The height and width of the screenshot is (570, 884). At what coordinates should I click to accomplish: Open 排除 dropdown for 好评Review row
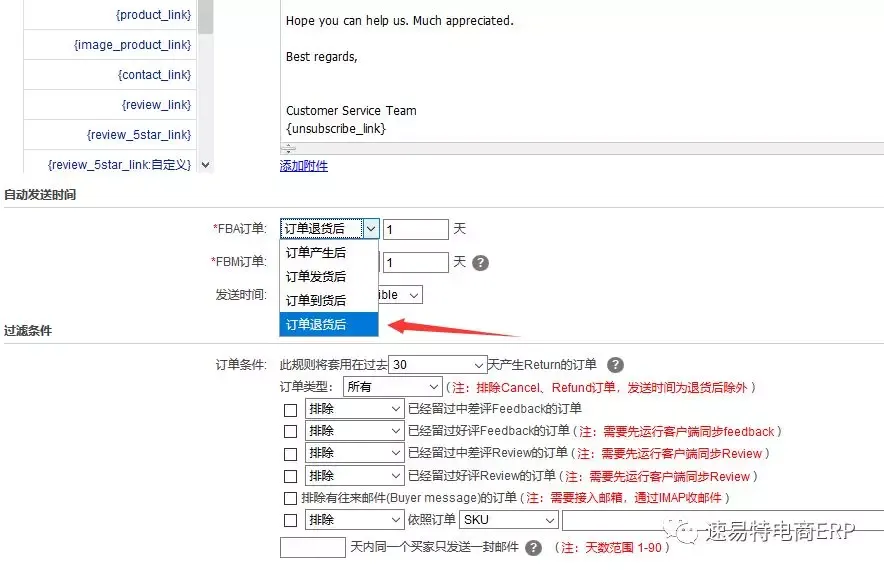[355, 475]
